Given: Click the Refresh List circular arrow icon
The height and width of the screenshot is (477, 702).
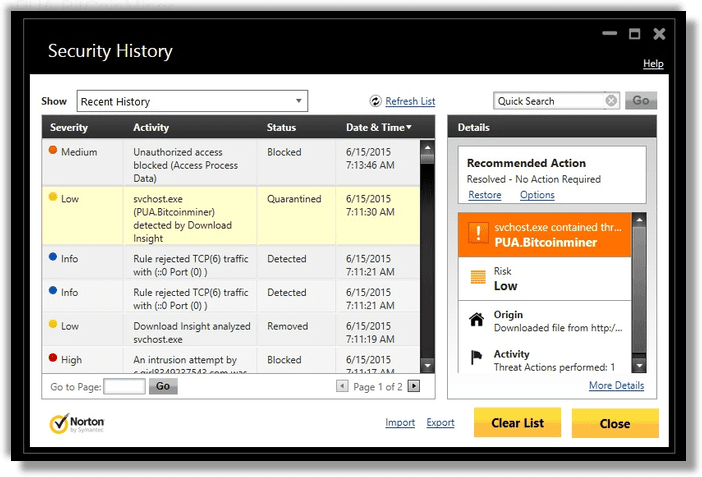Looking at the screenshot, I should (375, 101).
